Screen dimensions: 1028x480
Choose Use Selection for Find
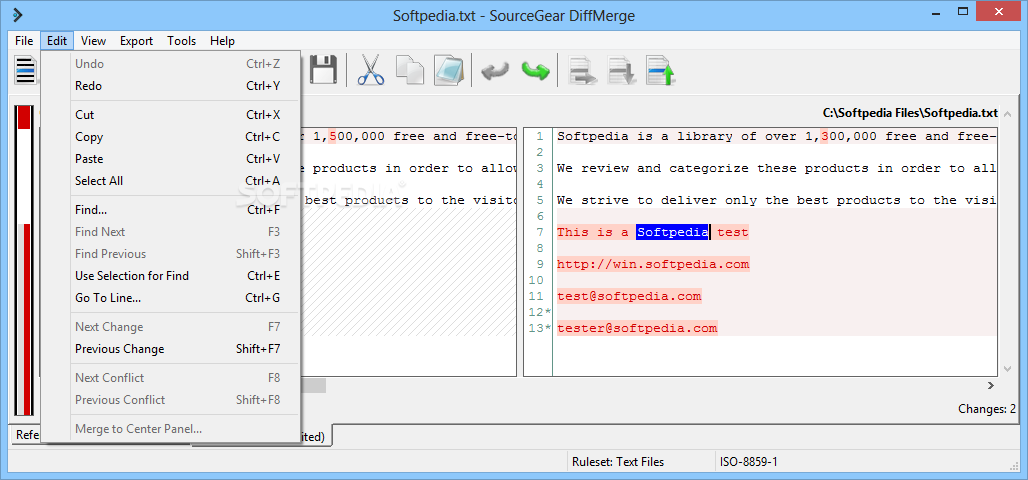point(170,276)
